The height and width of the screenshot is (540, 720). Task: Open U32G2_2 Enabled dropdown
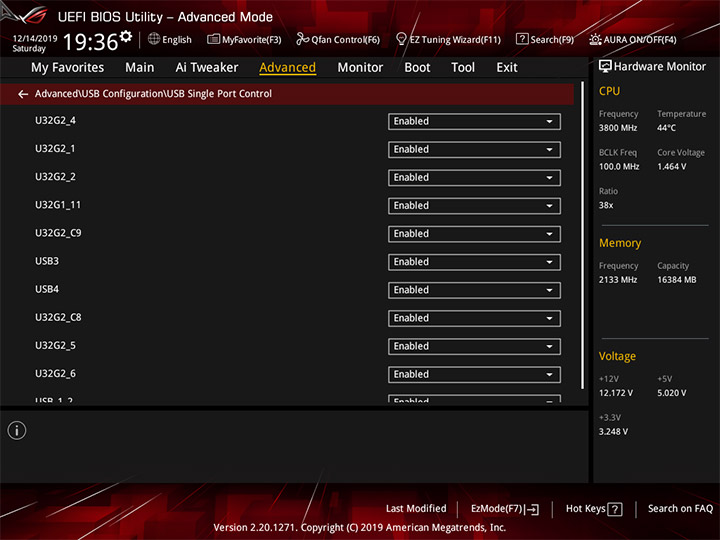pyautogui.click(x=474, y=178)
